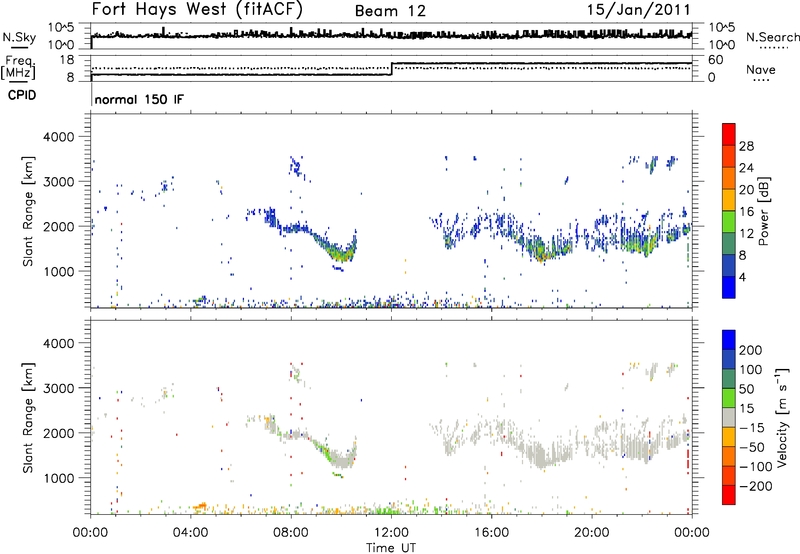Select the light green 12–16 dB Power color segment
The width and height of the screenshot is (800, 554).
pyautogui.click(x=729, y=222)
